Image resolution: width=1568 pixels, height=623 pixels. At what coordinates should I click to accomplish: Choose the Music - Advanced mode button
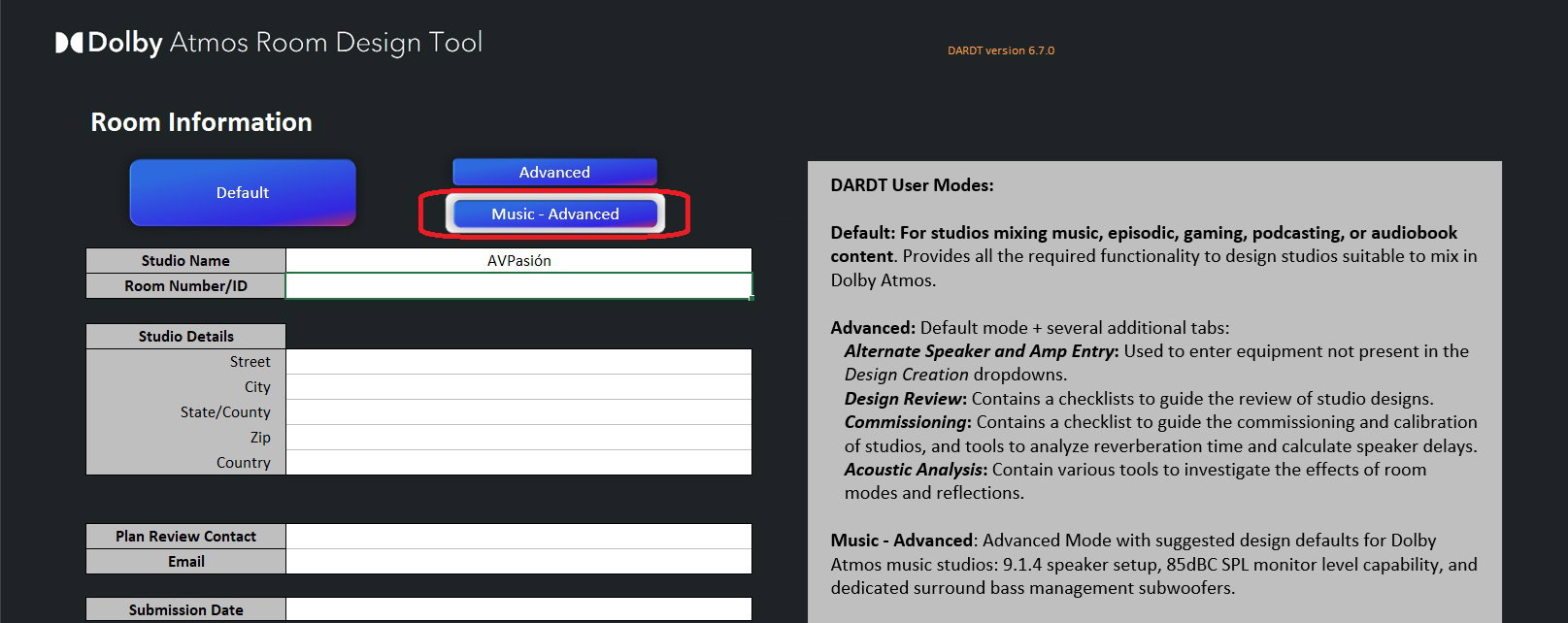[x=554, y=213]
